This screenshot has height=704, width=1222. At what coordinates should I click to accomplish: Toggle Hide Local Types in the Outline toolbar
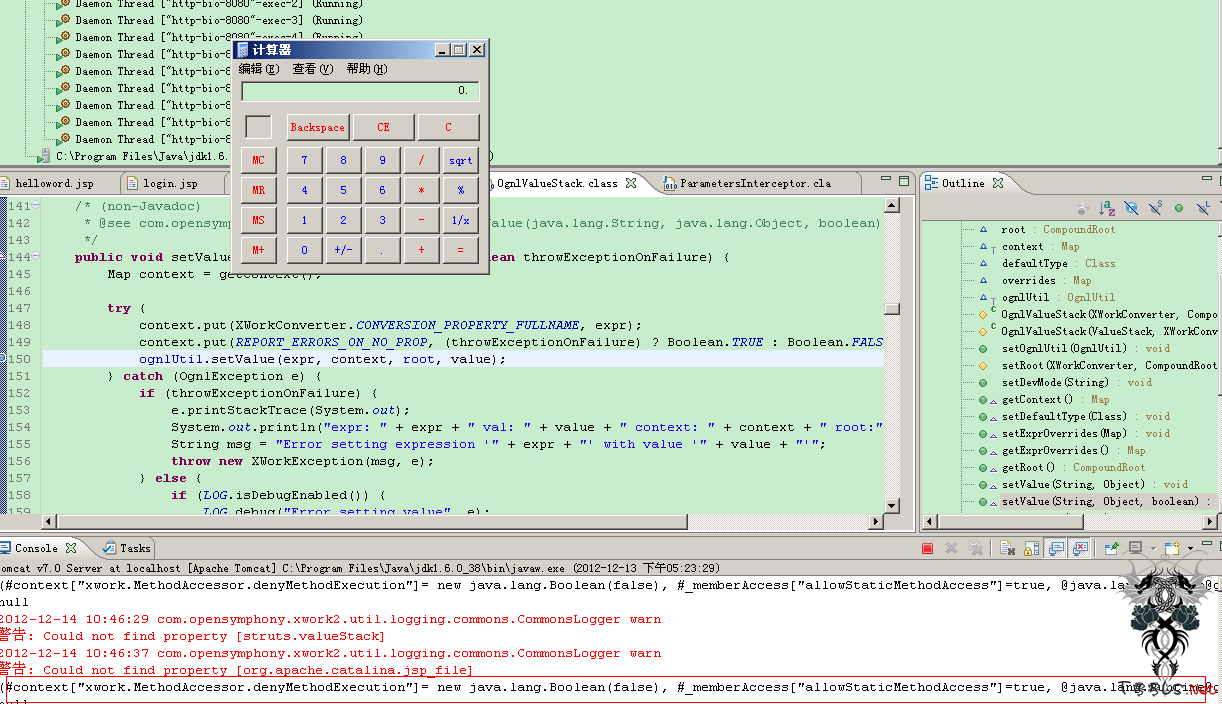(x=1203, y=208)
